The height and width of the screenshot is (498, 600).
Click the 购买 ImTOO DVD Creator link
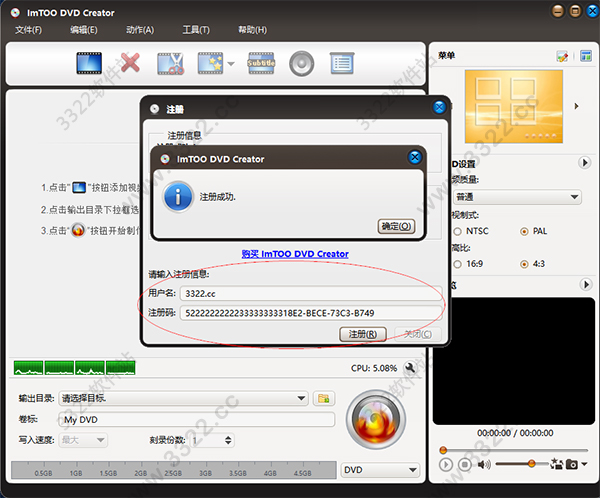click(295, 254)
